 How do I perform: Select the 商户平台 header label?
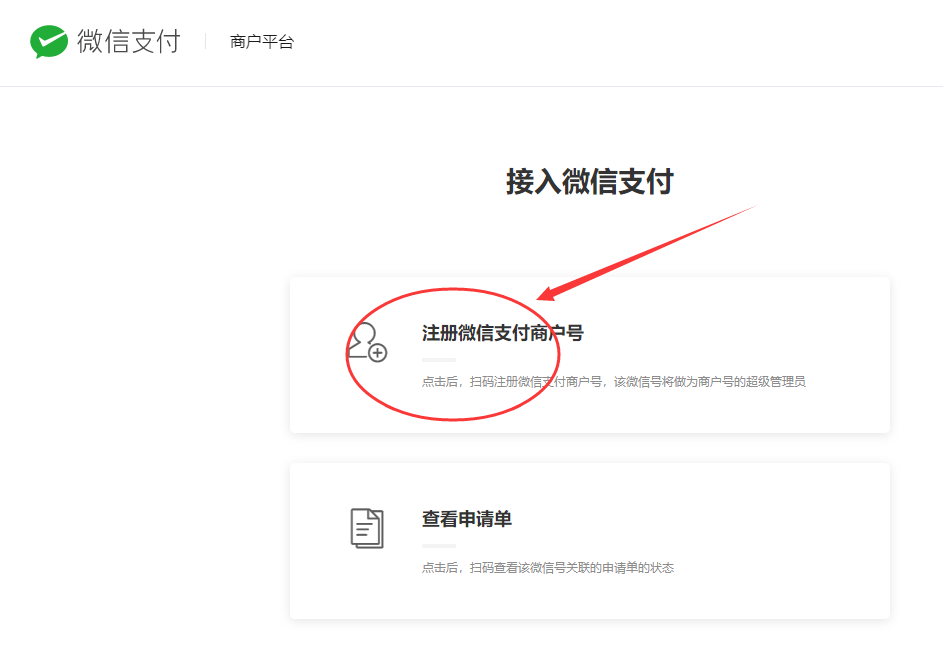click(x=261, y=42)
